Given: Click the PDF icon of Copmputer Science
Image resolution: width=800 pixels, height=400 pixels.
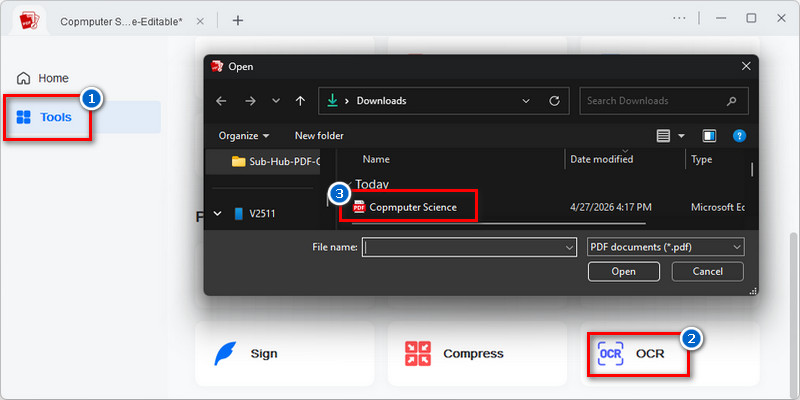Looking at the screenshot, I should (x=359, y=207).
